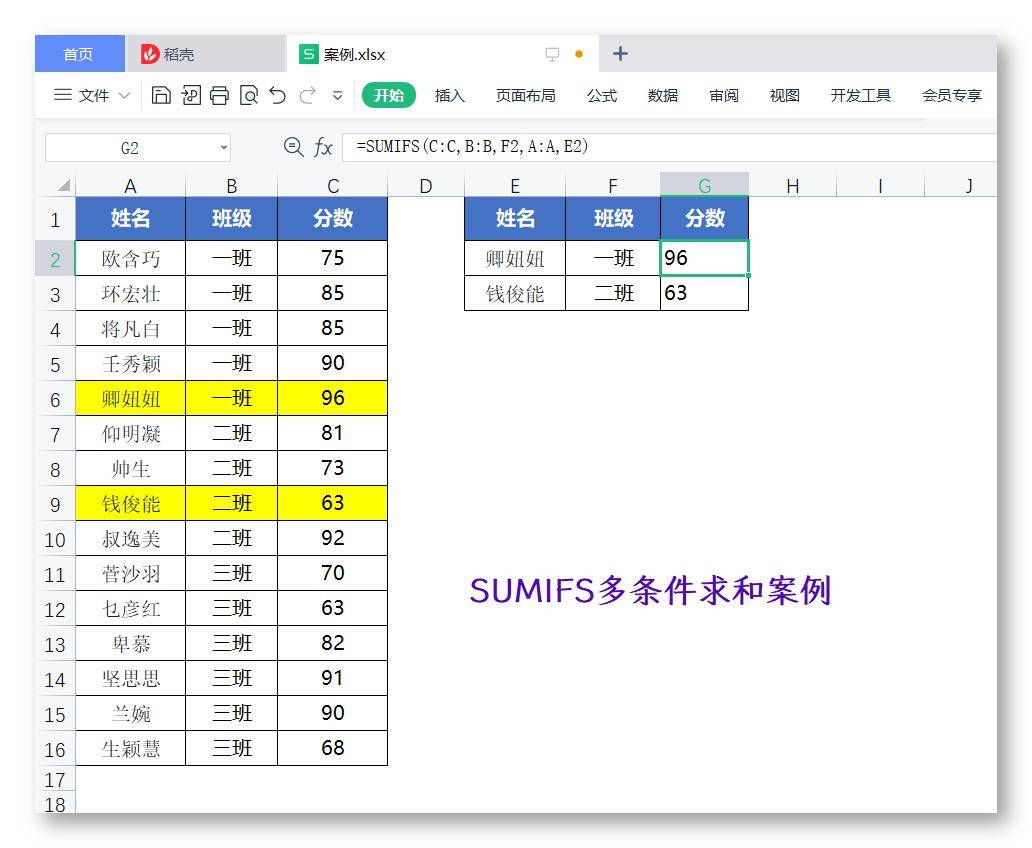Click the Redo icon
The image size is (1032, 848).
click(x=306, y=94)
